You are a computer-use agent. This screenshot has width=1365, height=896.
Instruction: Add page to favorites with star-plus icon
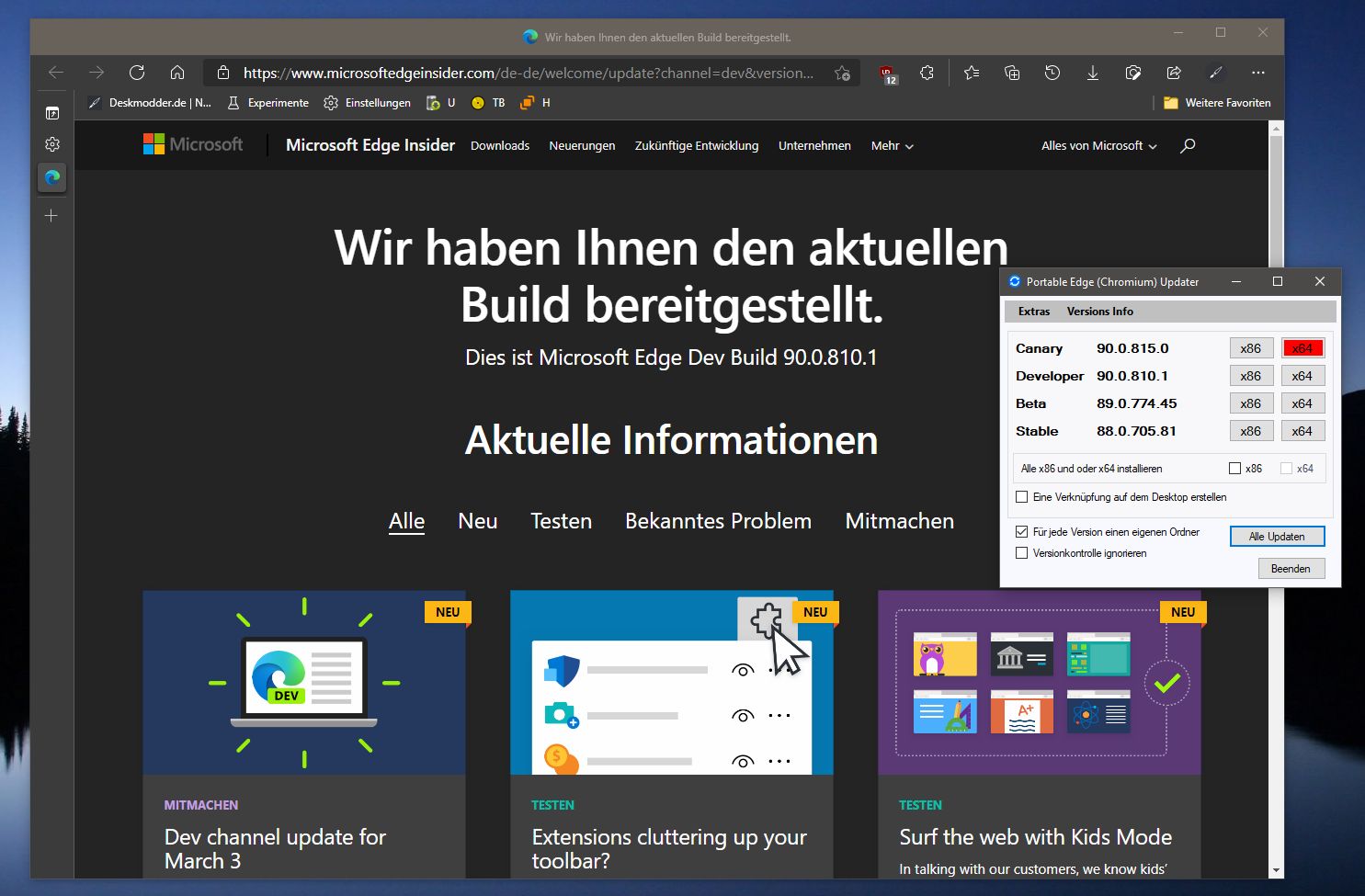[842, 74]
